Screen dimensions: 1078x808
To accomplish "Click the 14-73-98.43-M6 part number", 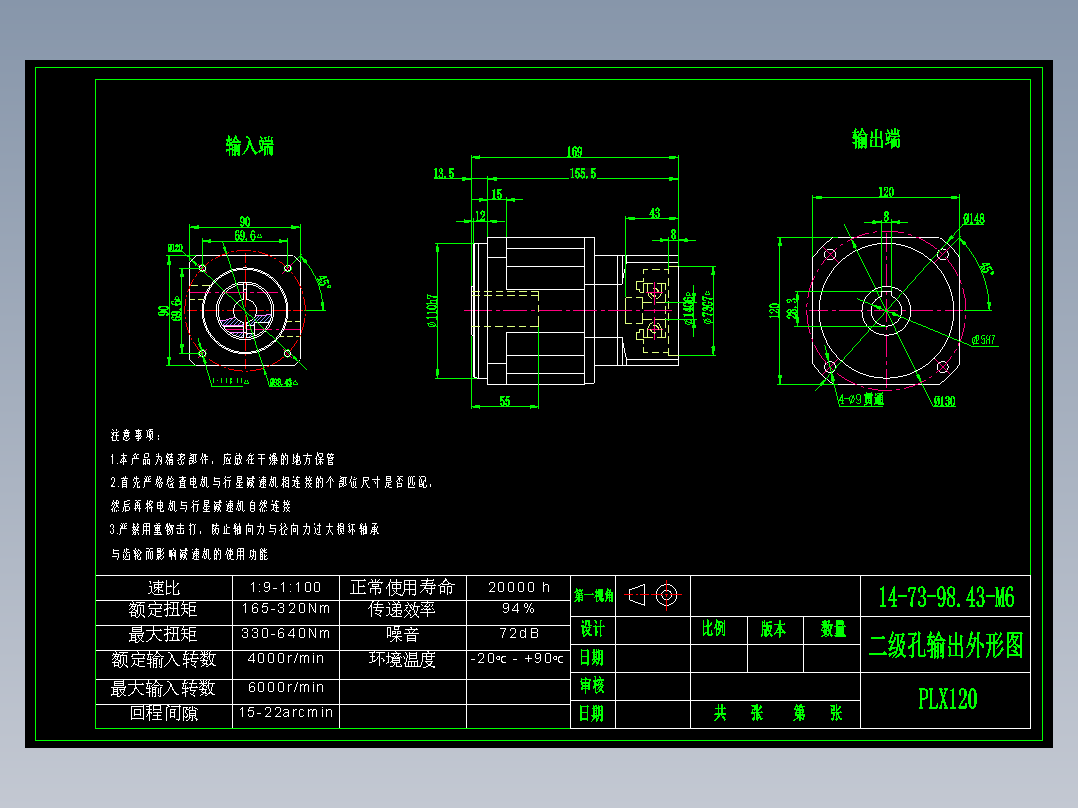I will pyautogui.click(x=944, y=596).
